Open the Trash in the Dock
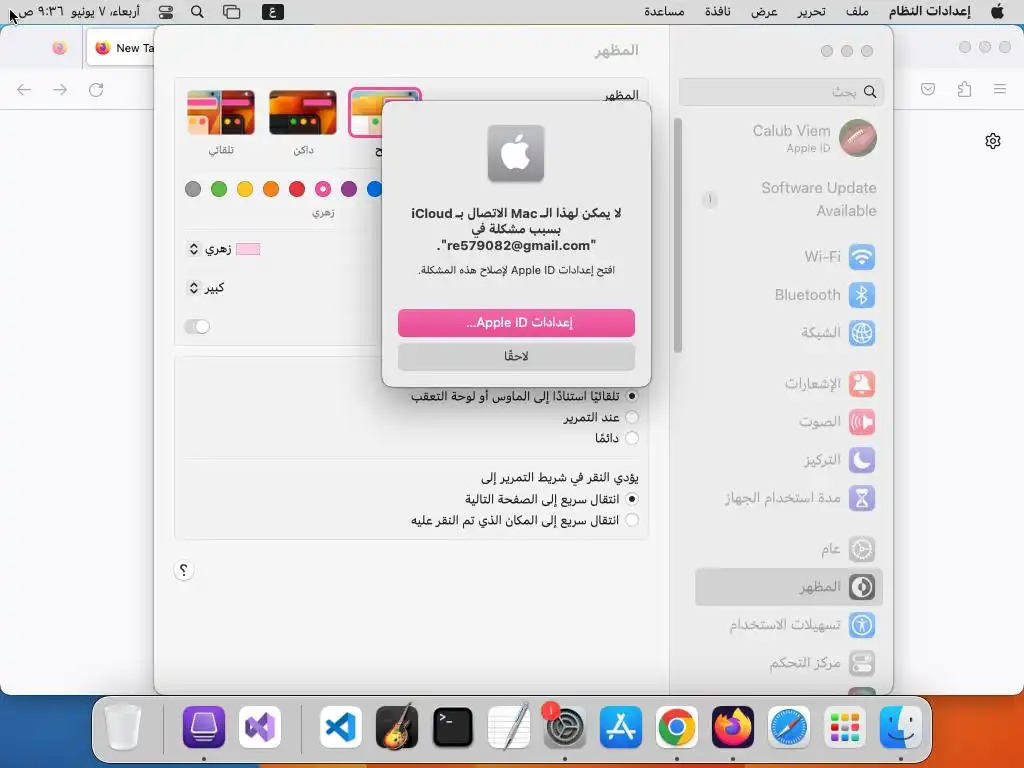This screenshot has height=768, width=1024. click(x=123, y=727)
